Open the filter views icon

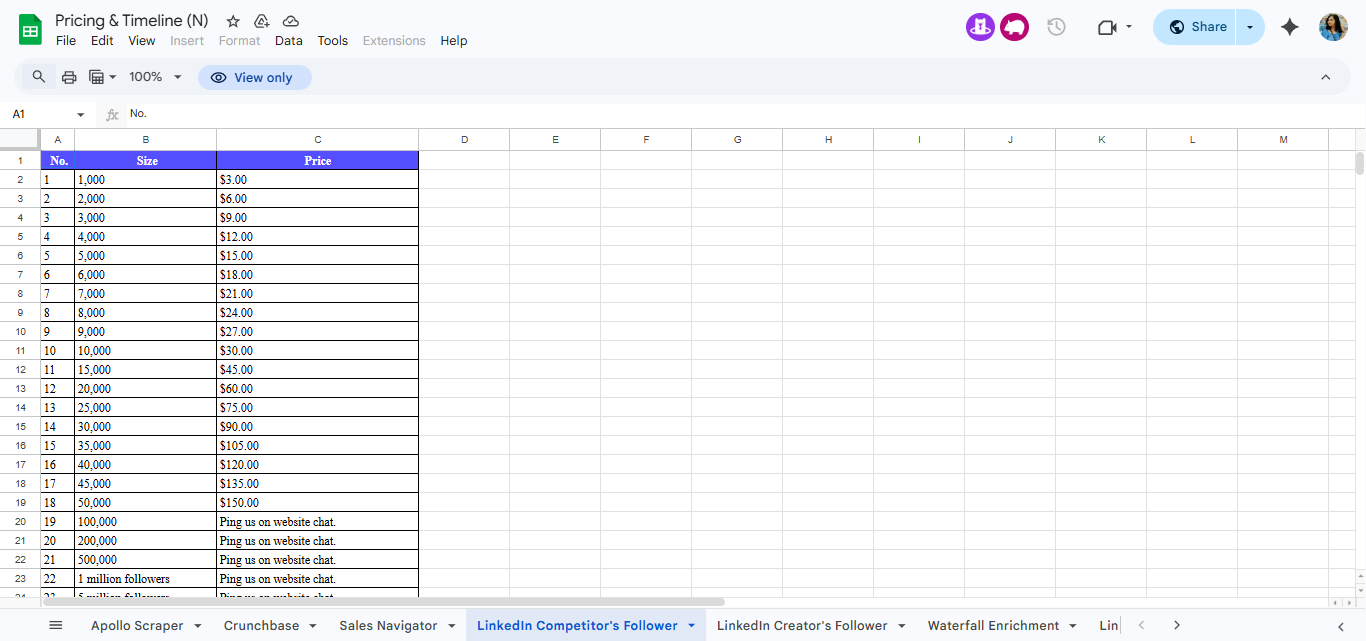[102, 77]
